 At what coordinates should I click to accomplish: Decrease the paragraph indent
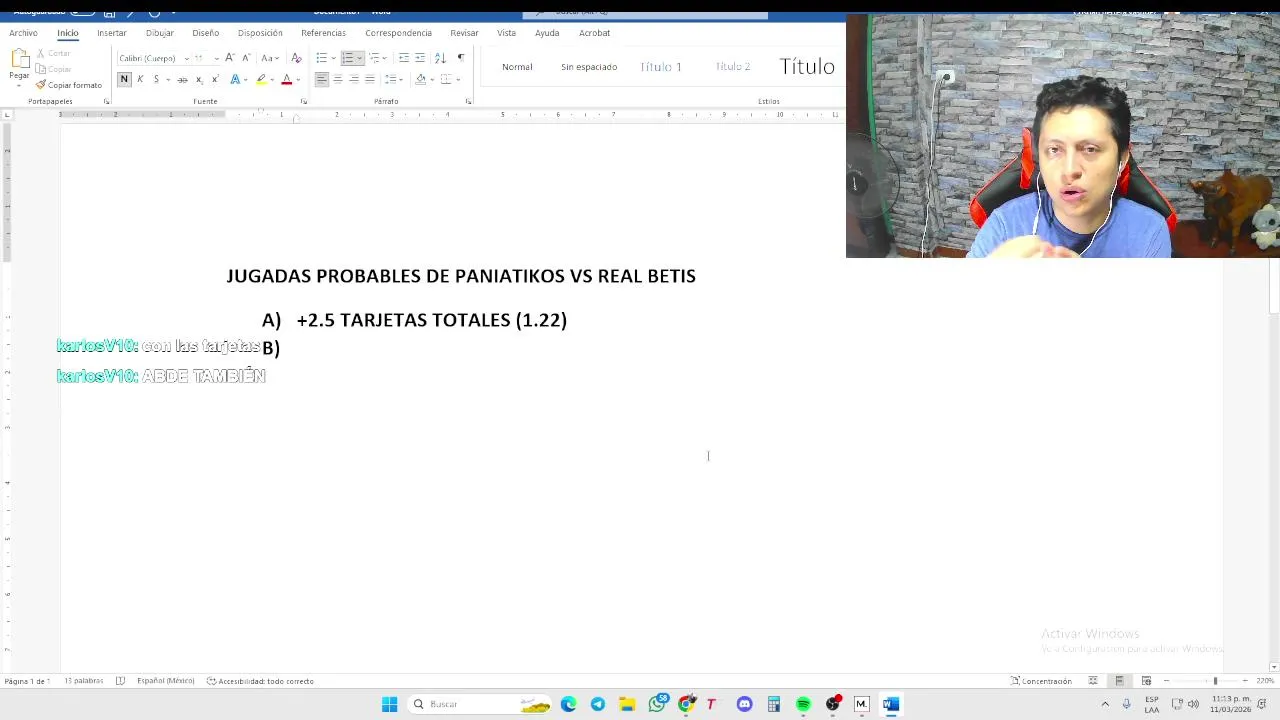404,58
